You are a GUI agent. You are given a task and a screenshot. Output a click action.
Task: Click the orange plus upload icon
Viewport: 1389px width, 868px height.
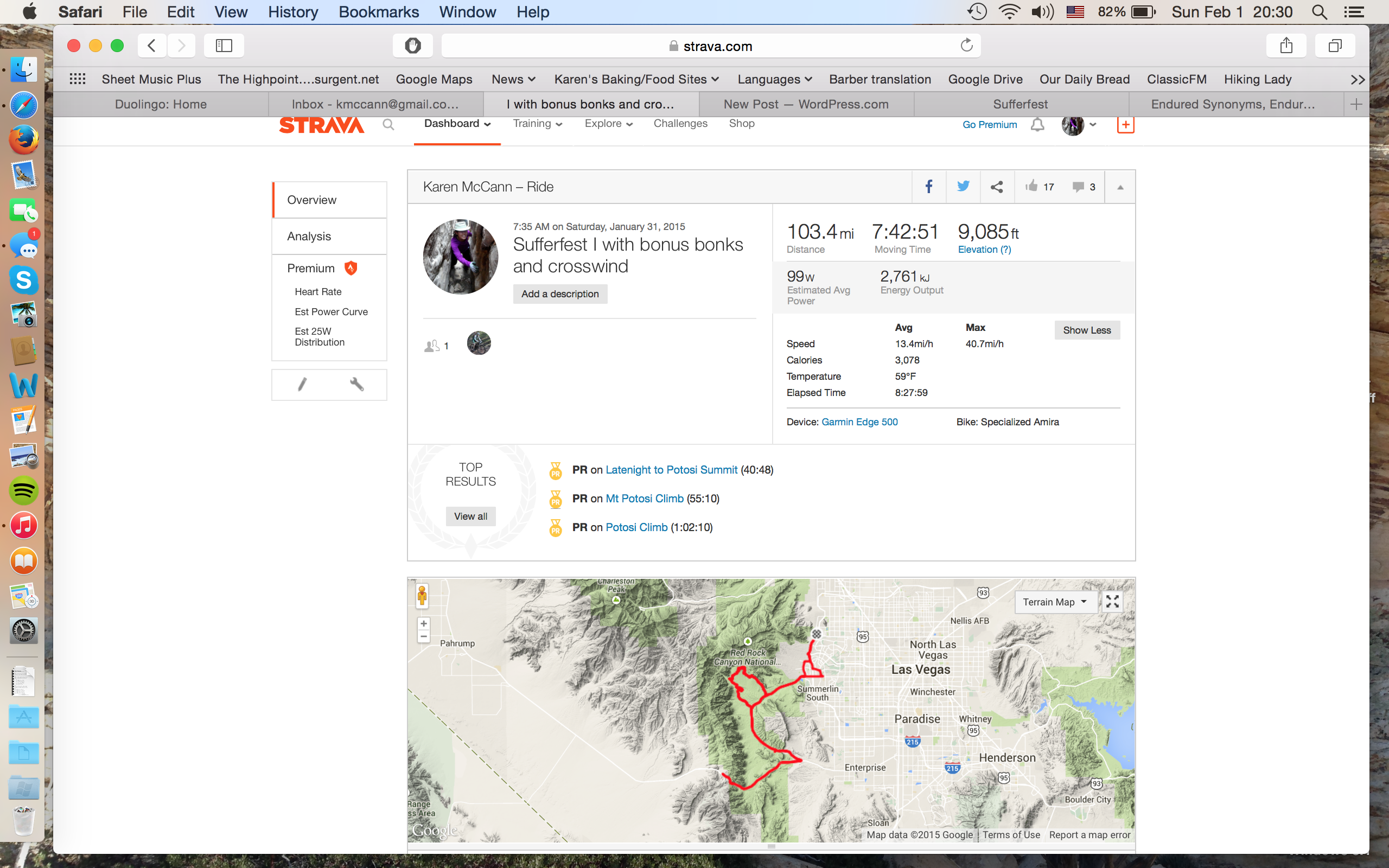coord(1125,125)
